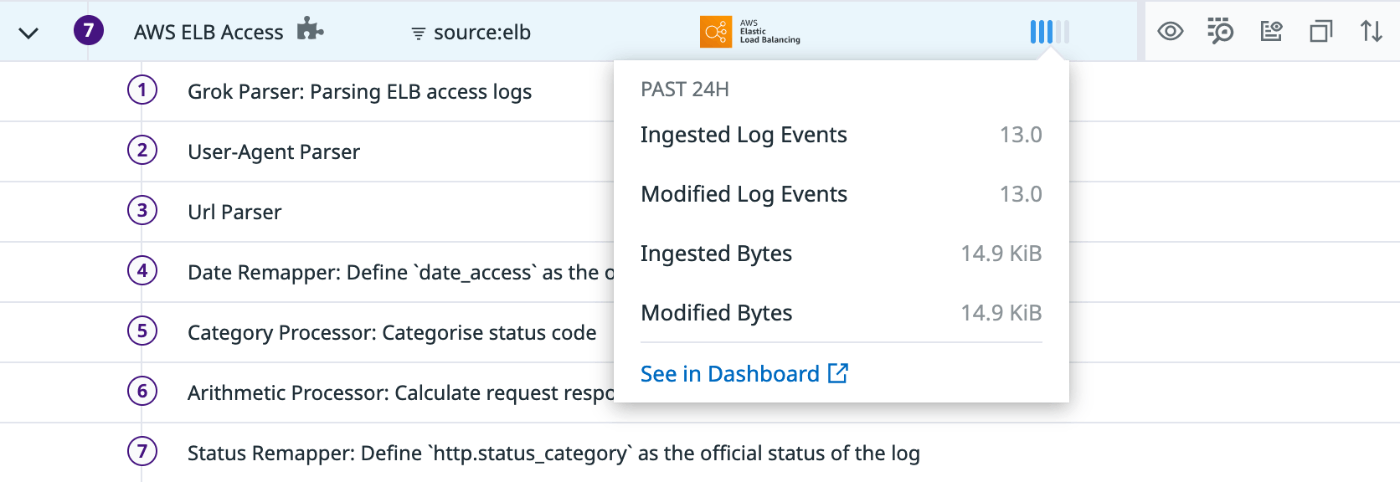Click the reorder up-down arrows icon
This screenshot has height=482, width=1400.
1371,32
